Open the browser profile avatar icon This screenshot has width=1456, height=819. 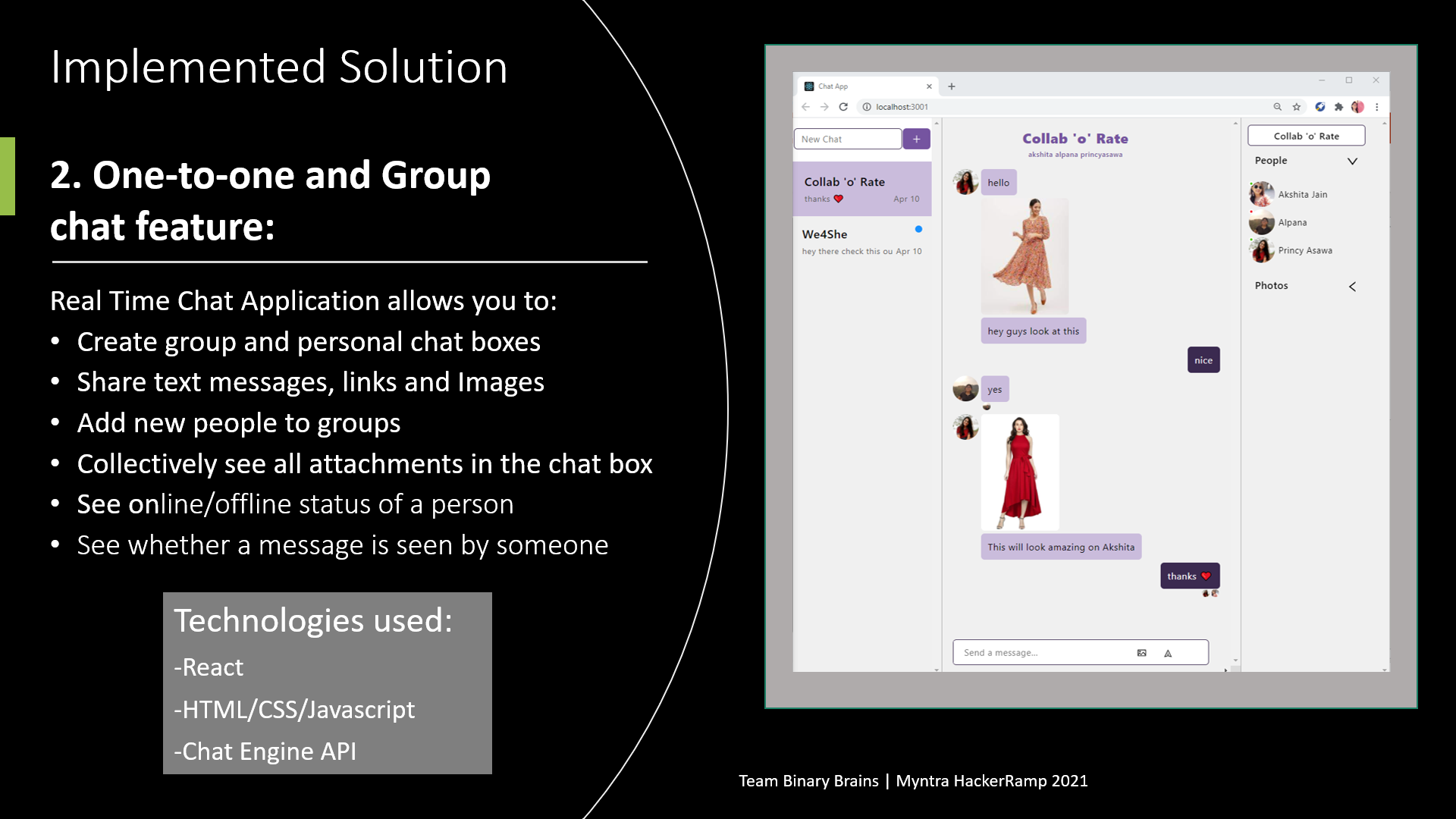(1358, 107)
